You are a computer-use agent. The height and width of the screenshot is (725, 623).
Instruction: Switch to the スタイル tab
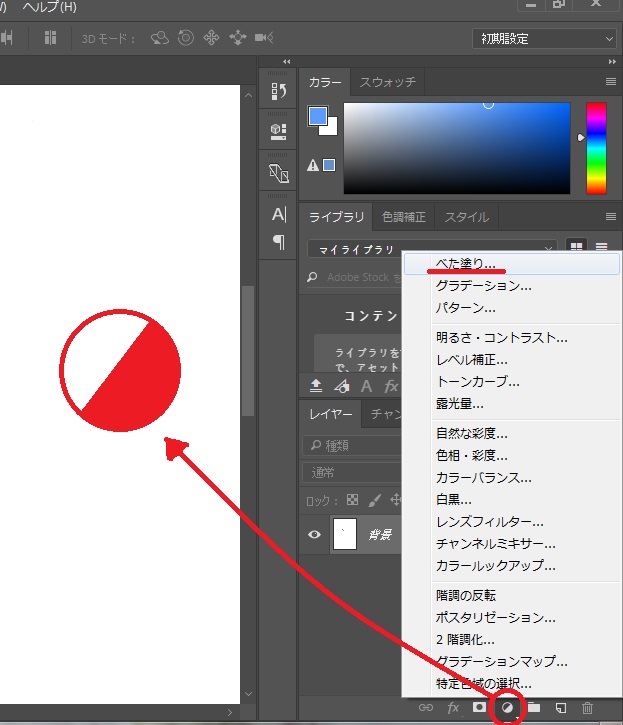click(x=467, y=217)
